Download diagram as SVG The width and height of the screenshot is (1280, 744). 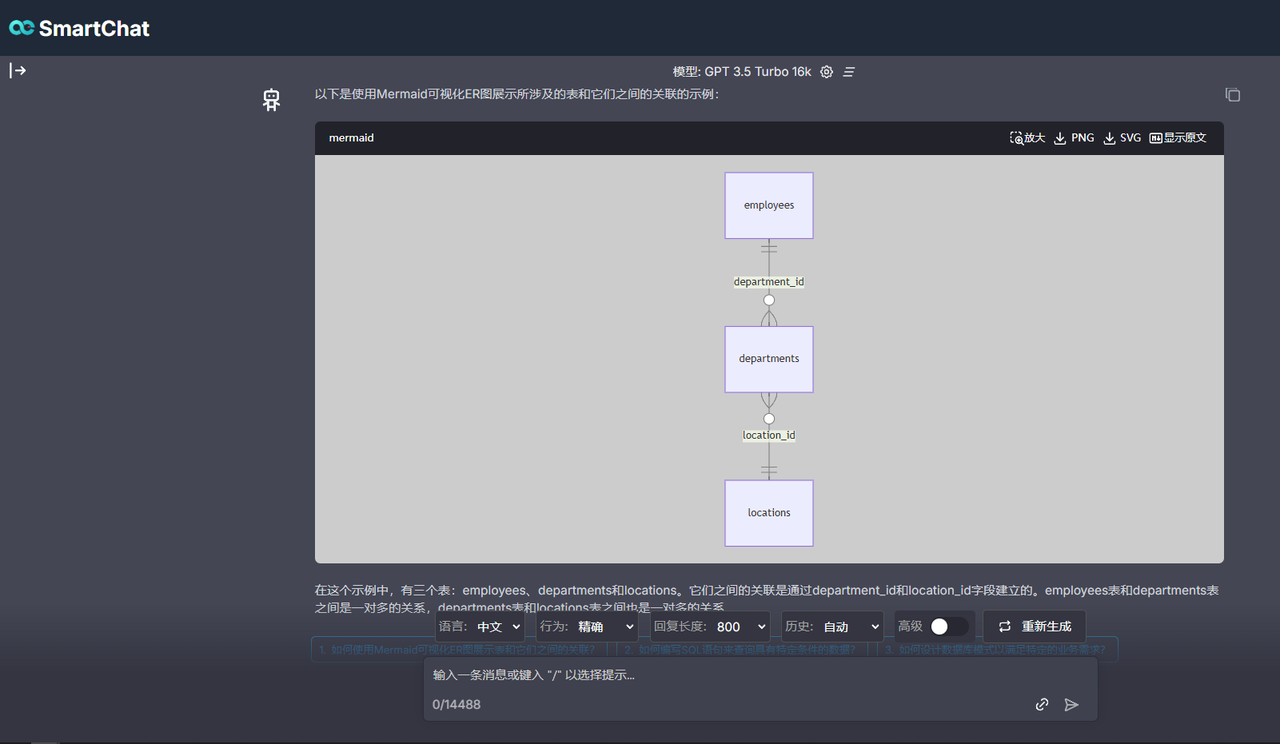(x=1122, y=138)
